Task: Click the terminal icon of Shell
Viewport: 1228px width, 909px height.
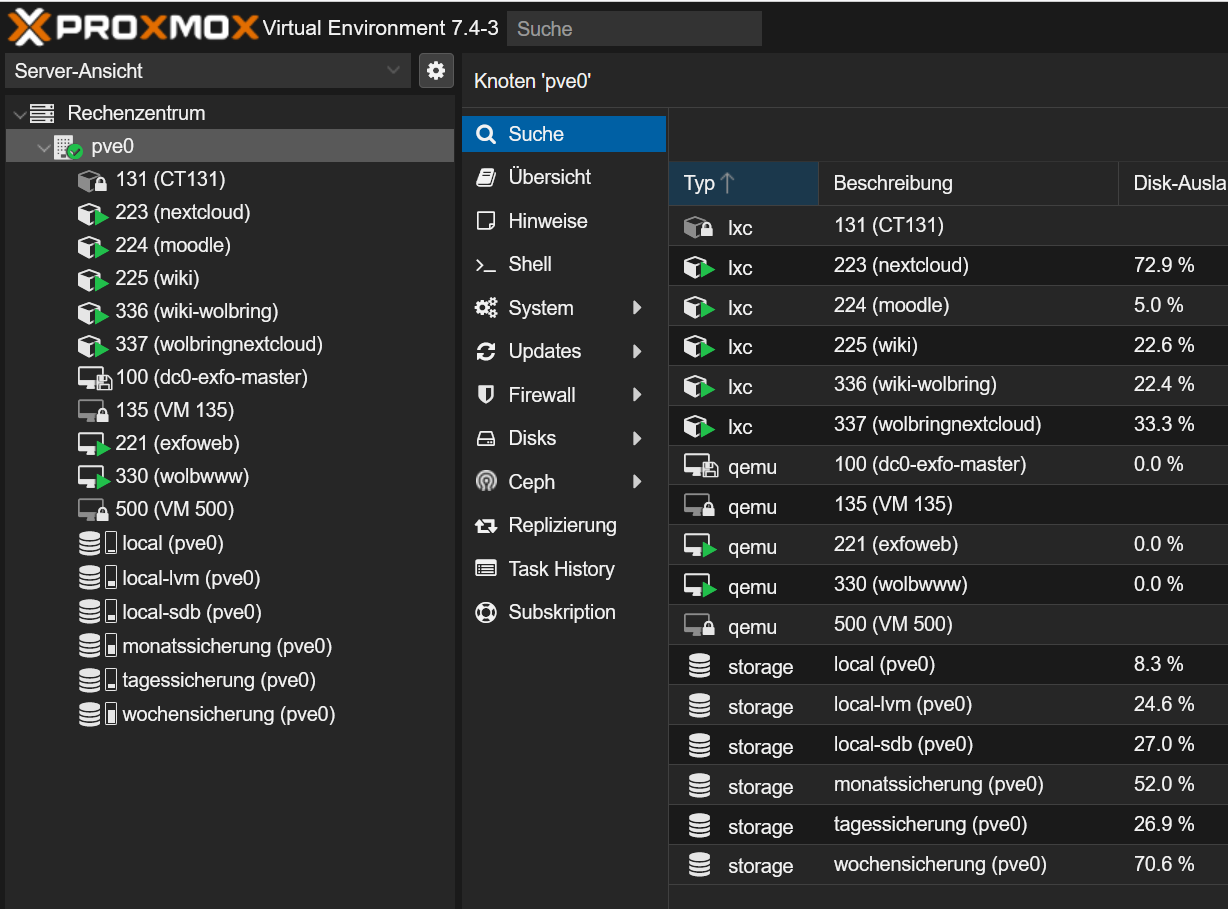Action: click(x=486, y=265)
